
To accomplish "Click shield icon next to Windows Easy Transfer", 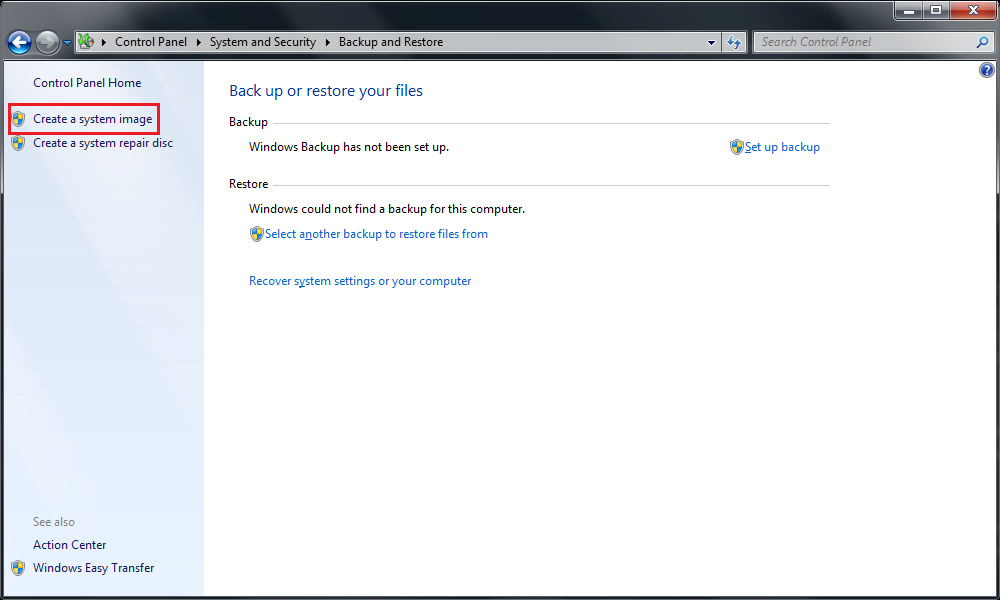I will tap(18, 567).
